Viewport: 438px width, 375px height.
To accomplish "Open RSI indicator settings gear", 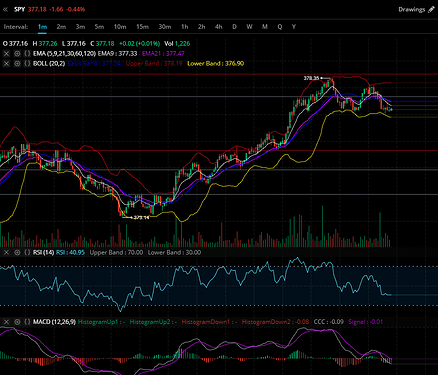I will (x=17, y=253).
